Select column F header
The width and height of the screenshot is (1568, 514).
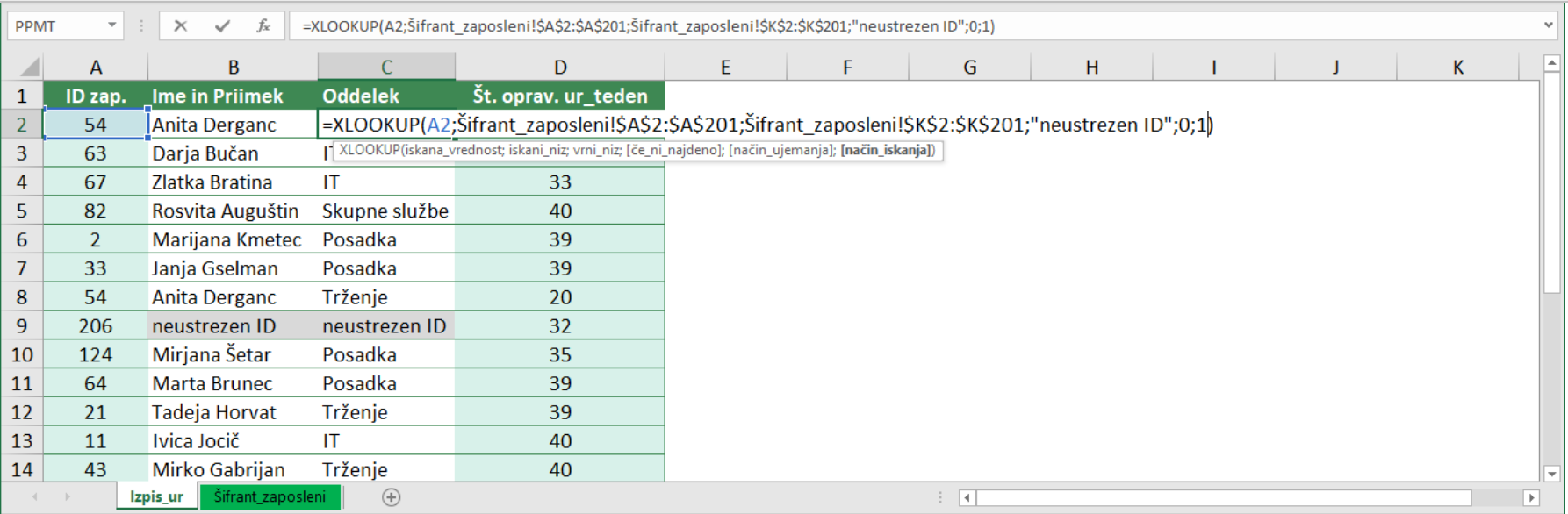pos(847,68)
